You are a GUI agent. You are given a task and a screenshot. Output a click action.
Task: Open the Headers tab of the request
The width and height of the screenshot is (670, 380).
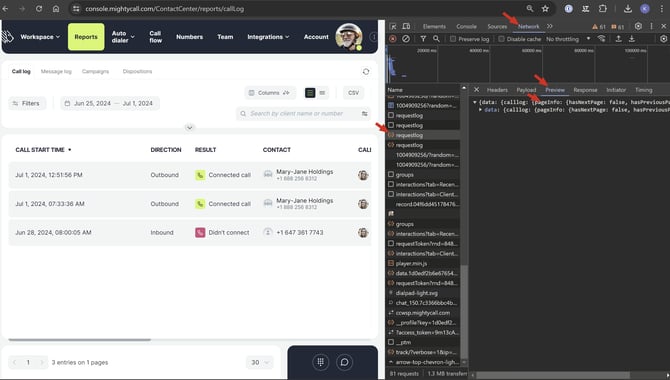coord(497,90)
